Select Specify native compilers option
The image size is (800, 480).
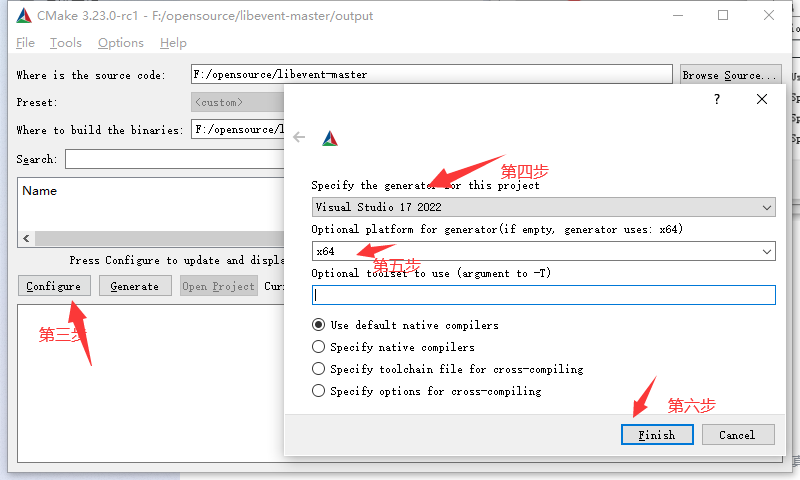393,347
